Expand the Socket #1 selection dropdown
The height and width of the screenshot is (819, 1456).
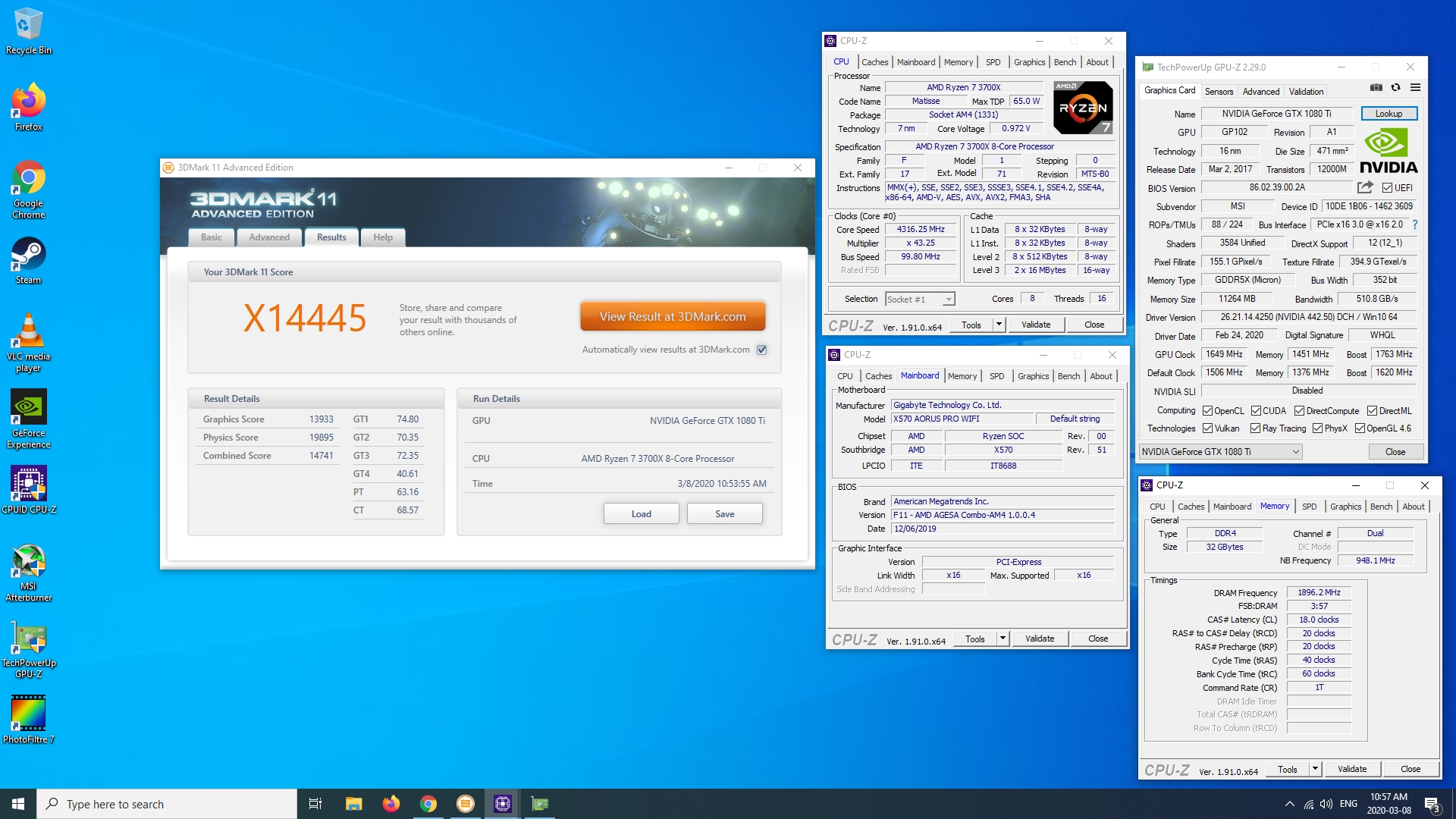tap(948, 299)
